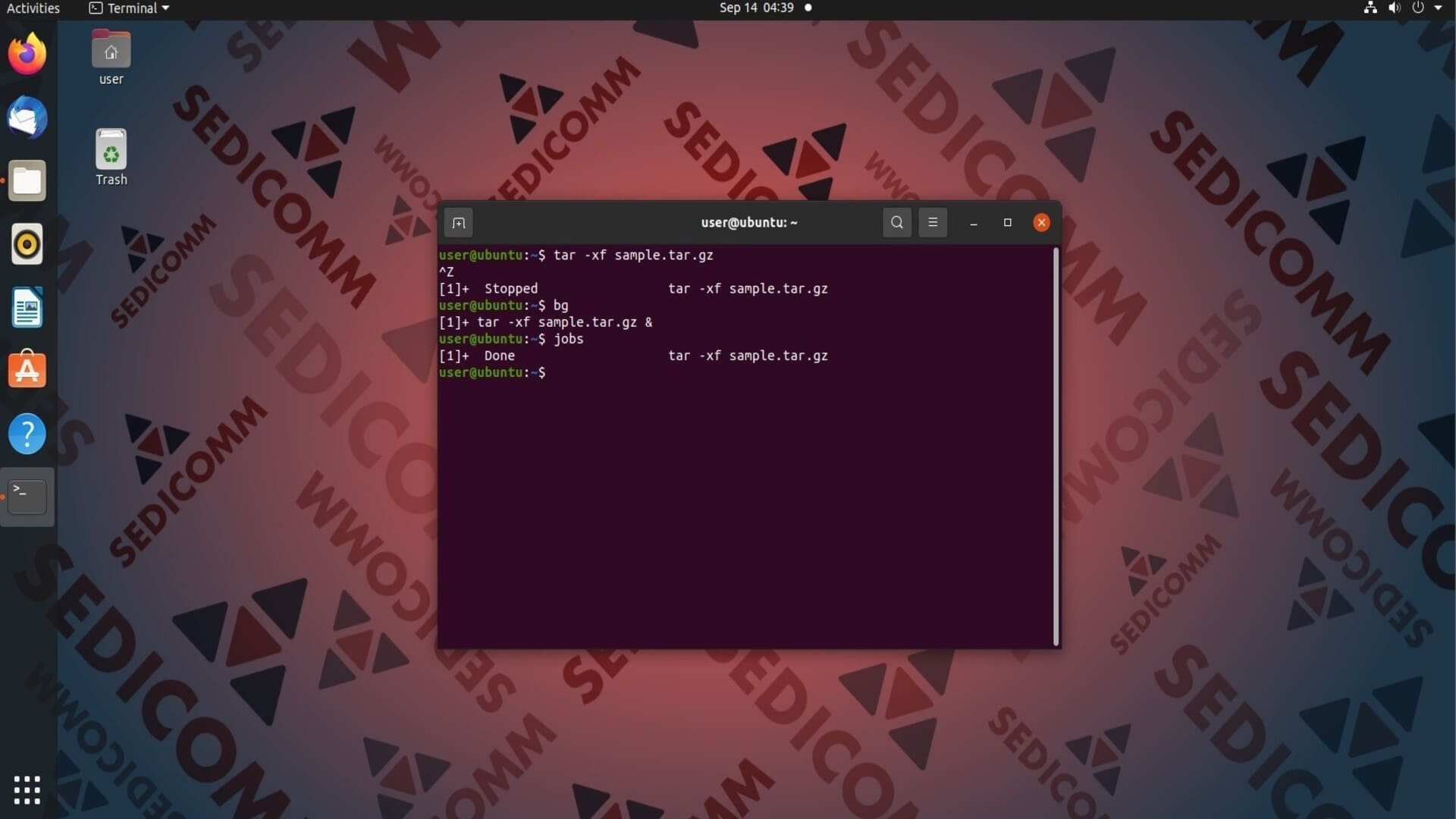The image size is (1456, 819).
Task: Open Ubuntu Software store in the dock
Action: pos(27,370)
